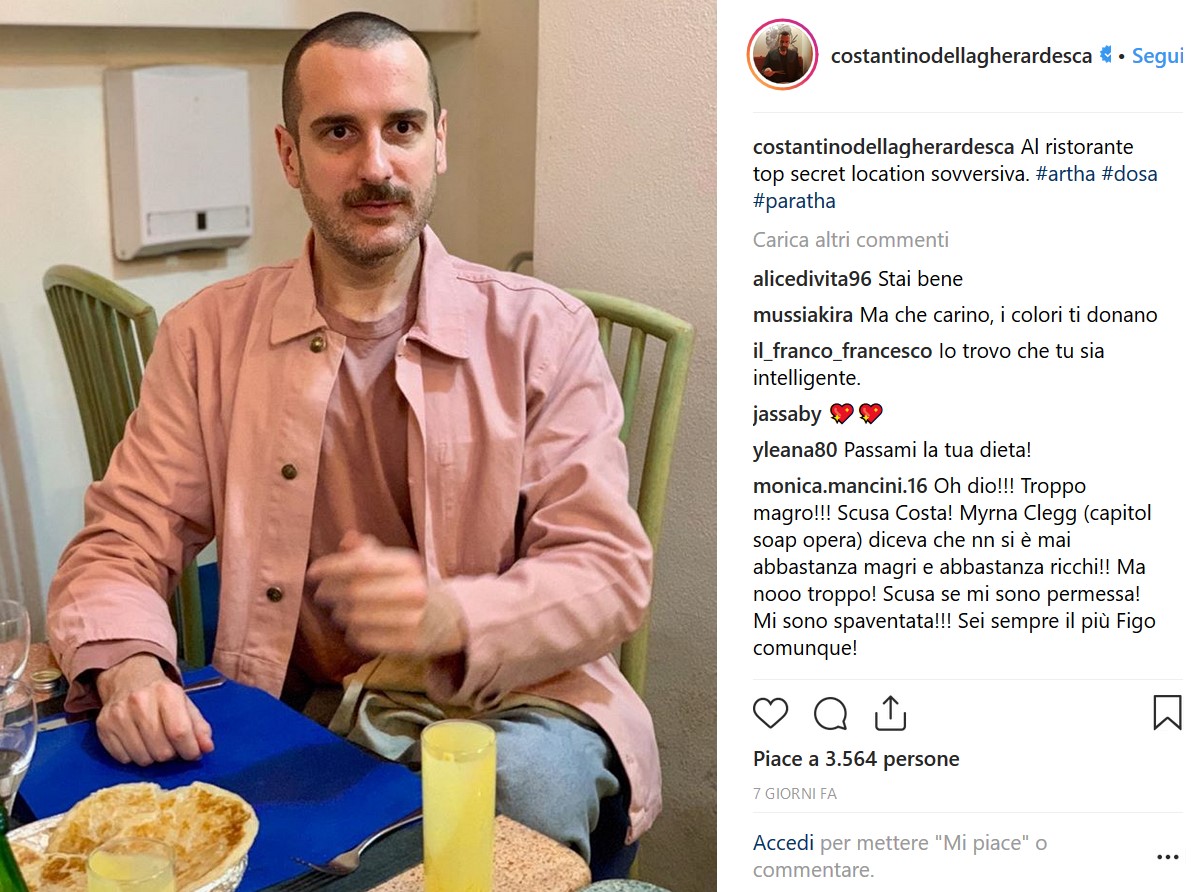Click Accedi to log in

point(783,843)
